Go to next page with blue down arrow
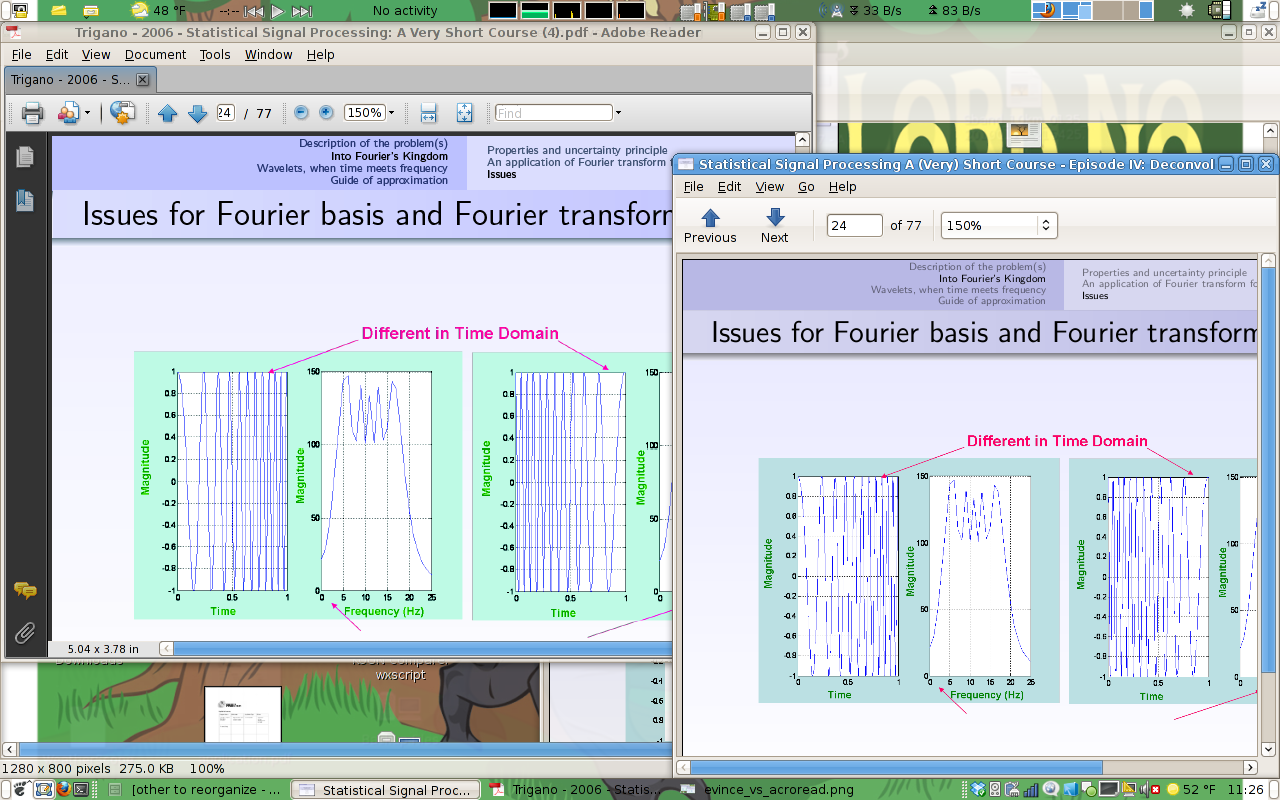Image resolution: width=1280 pixels, height=800 pixels. 198,113
